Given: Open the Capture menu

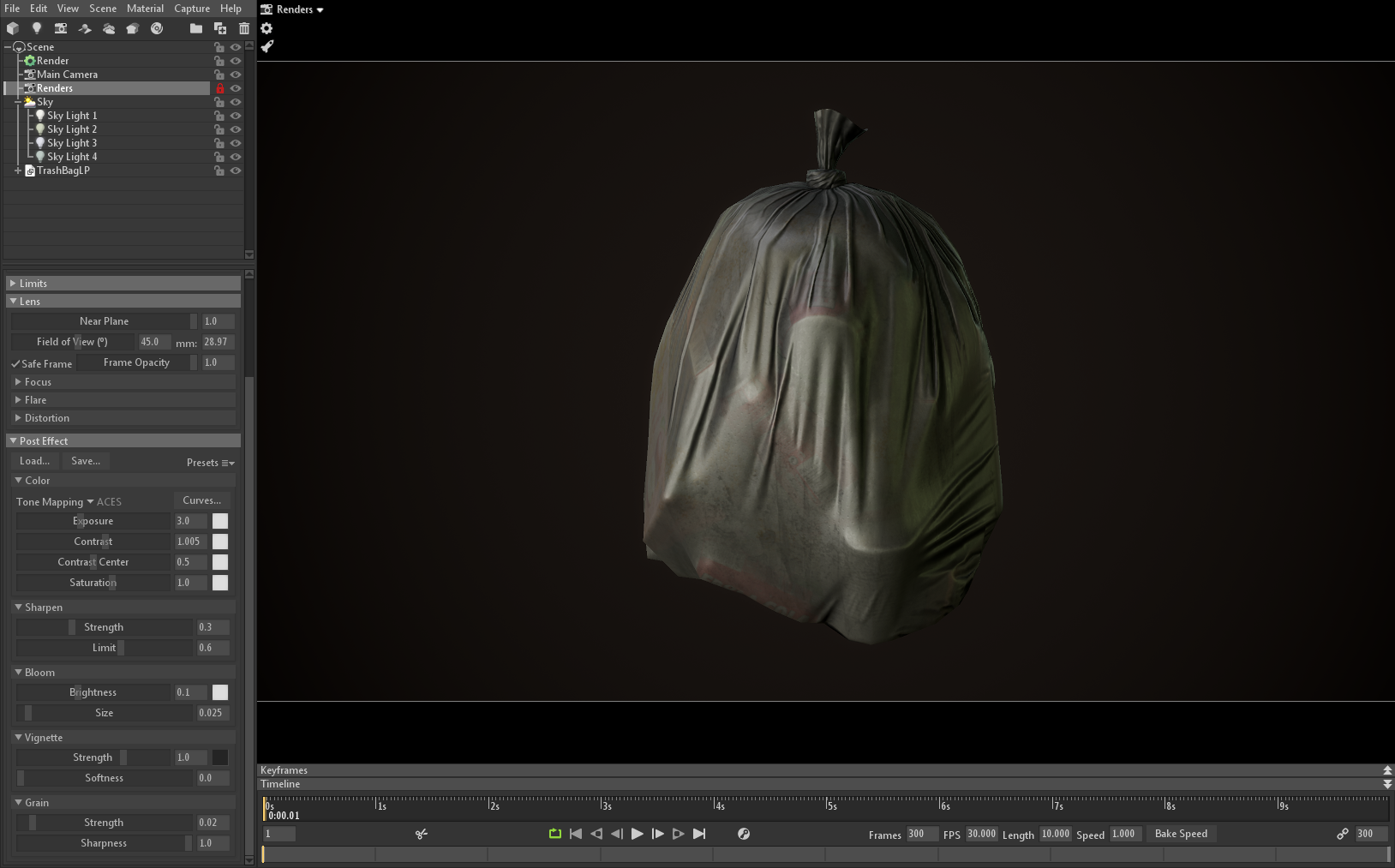Looking at the screenshot, I should (192, 9).
